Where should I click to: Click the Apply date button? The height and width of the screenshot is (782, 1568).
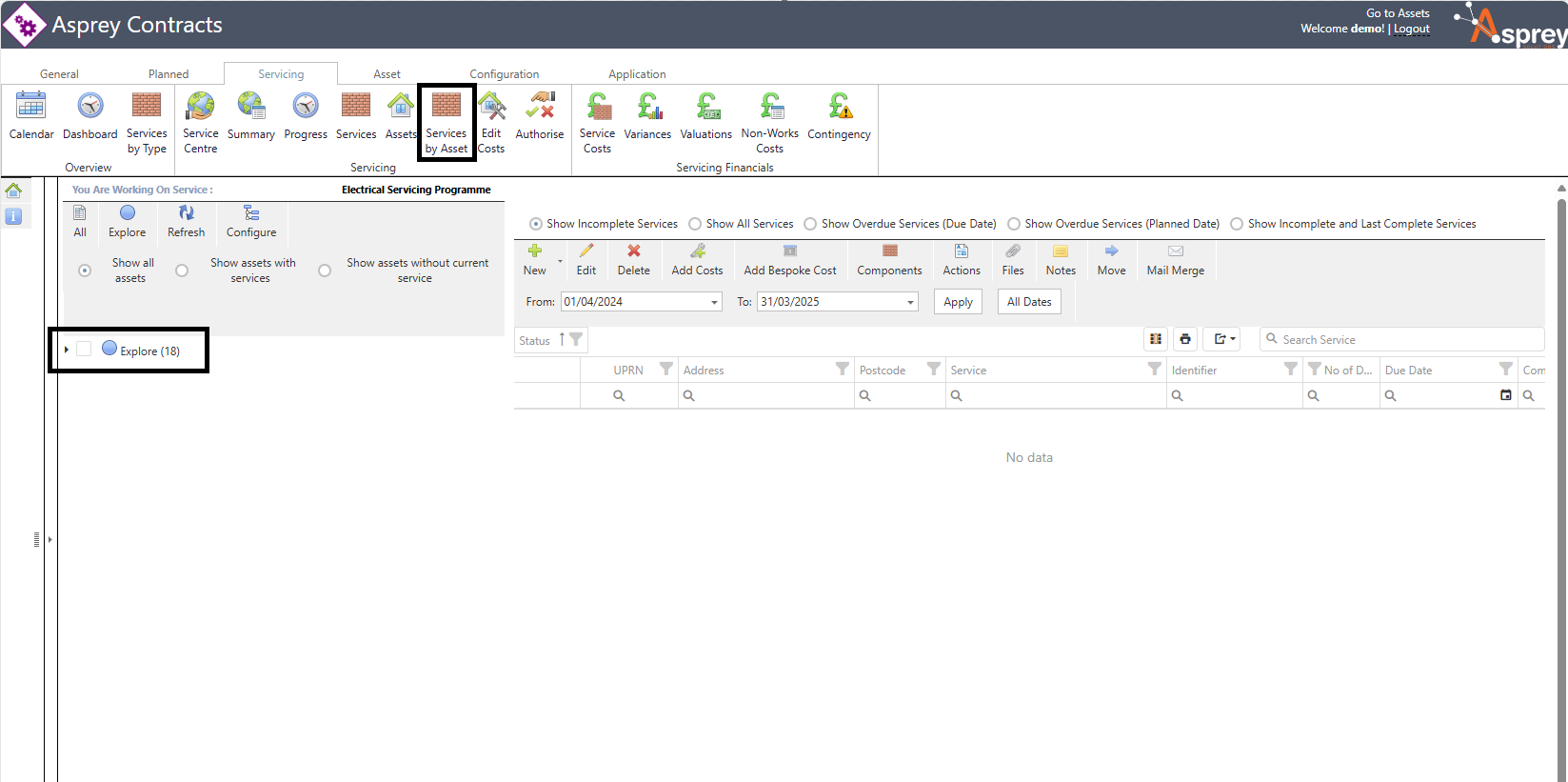coord(958,302)
